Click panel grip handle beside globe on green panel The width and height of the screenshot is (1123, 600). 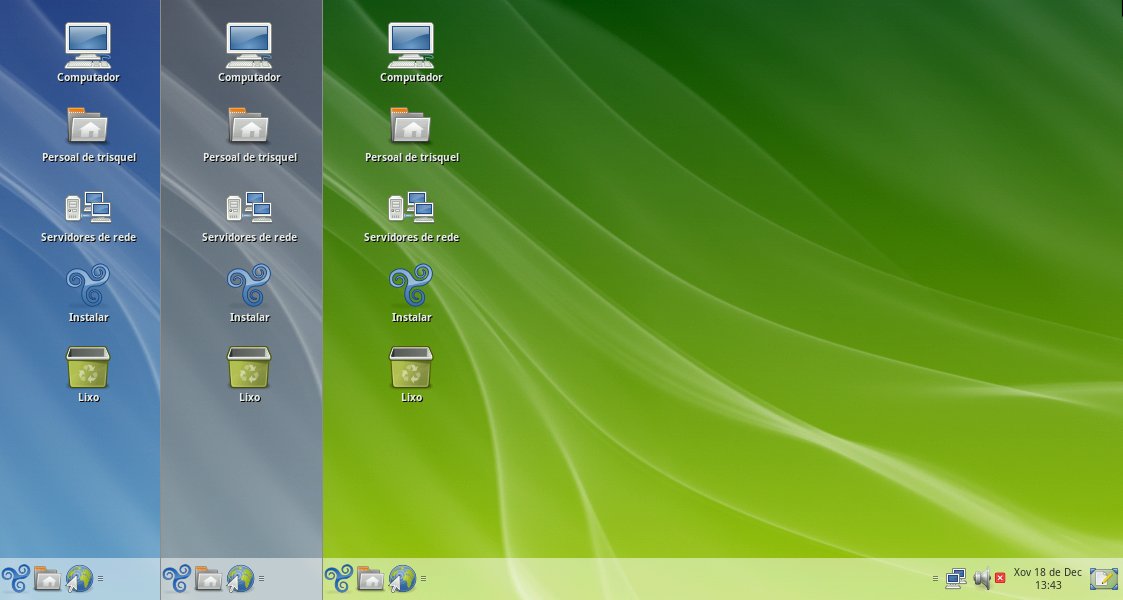pyautogui.click(x=423, y=579)
